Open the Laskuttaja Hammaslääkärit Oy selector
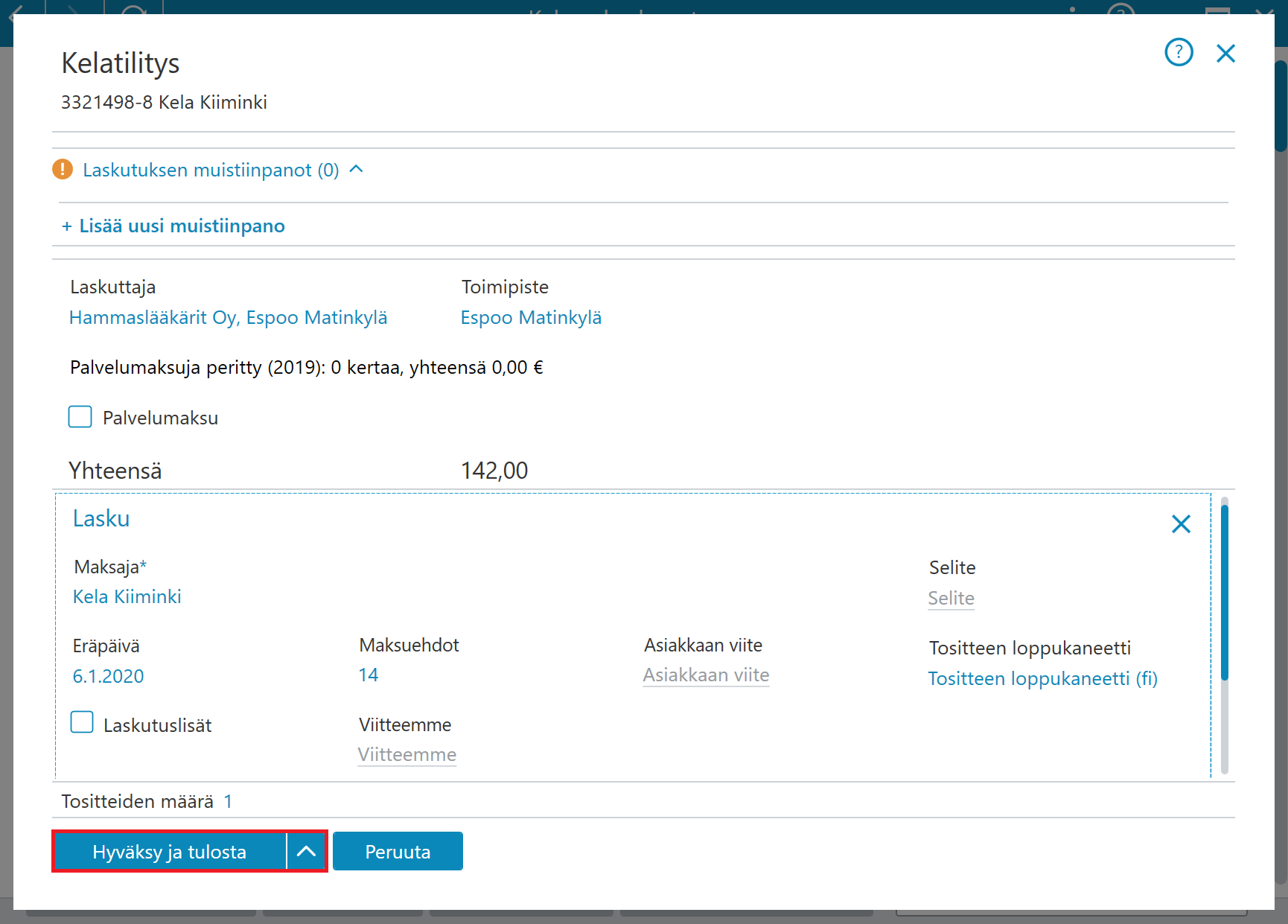Screen dimensions: 1288x924 [228, 318]
